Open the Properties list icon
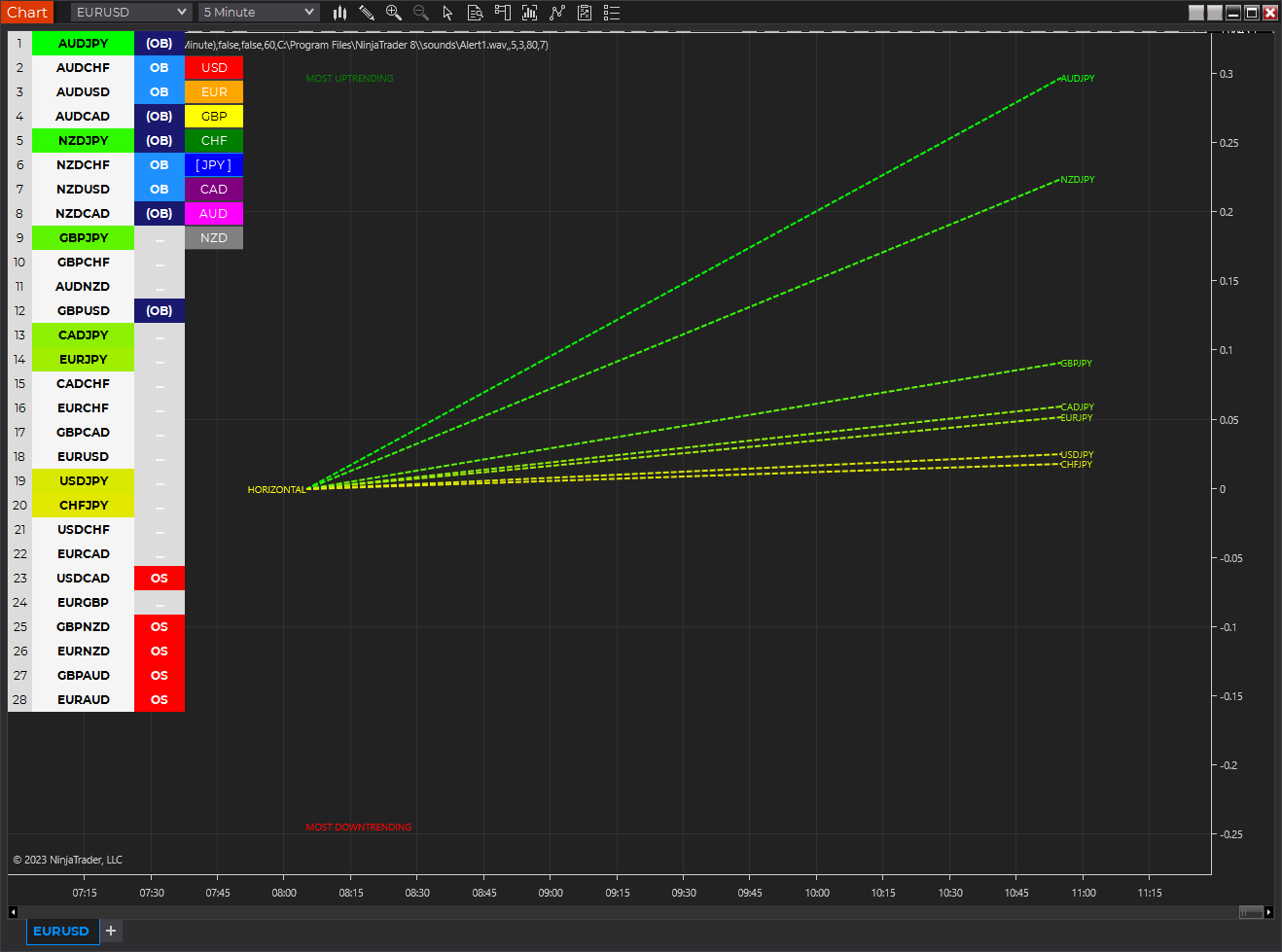Image resolution: width=1282 pixels, height=952 pixels. coord(612,13)
